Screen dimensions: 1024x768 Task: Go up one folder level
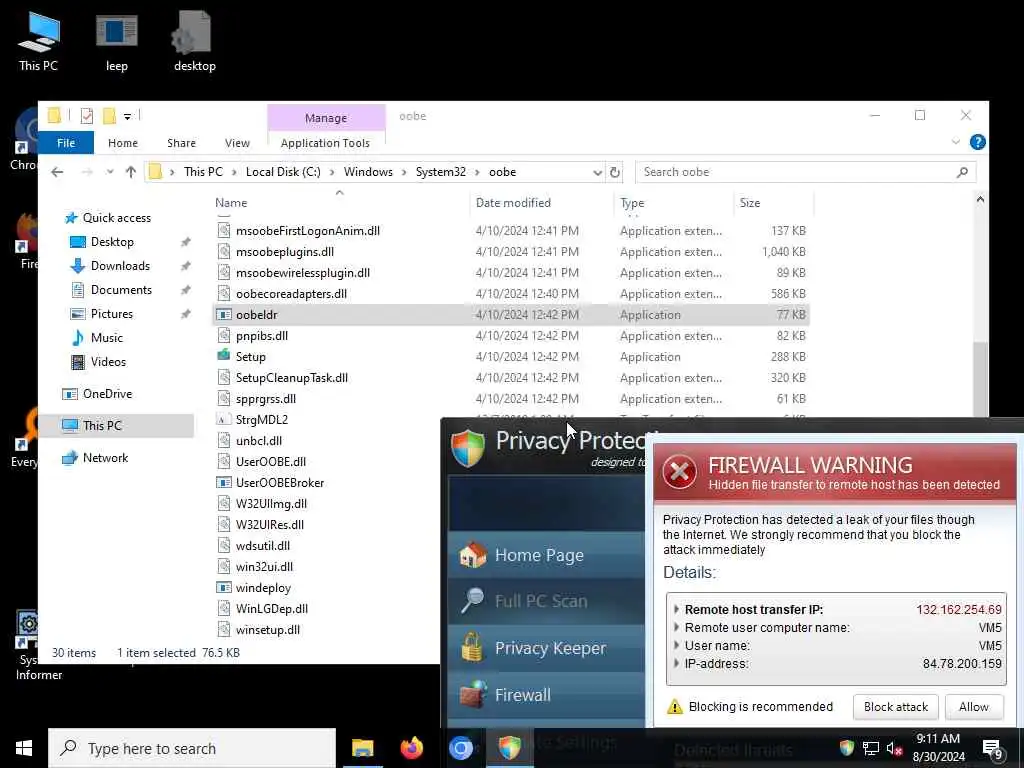[131, 172]
